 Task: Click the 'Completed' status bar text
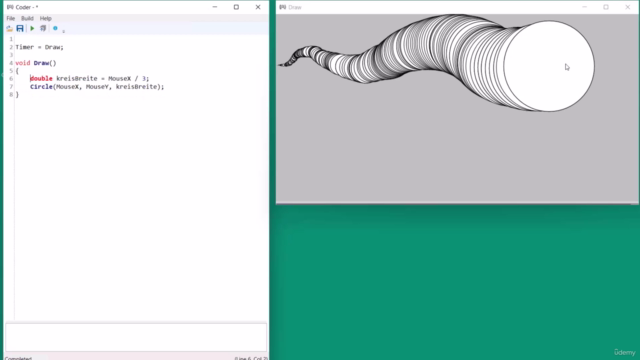[18, 358]
